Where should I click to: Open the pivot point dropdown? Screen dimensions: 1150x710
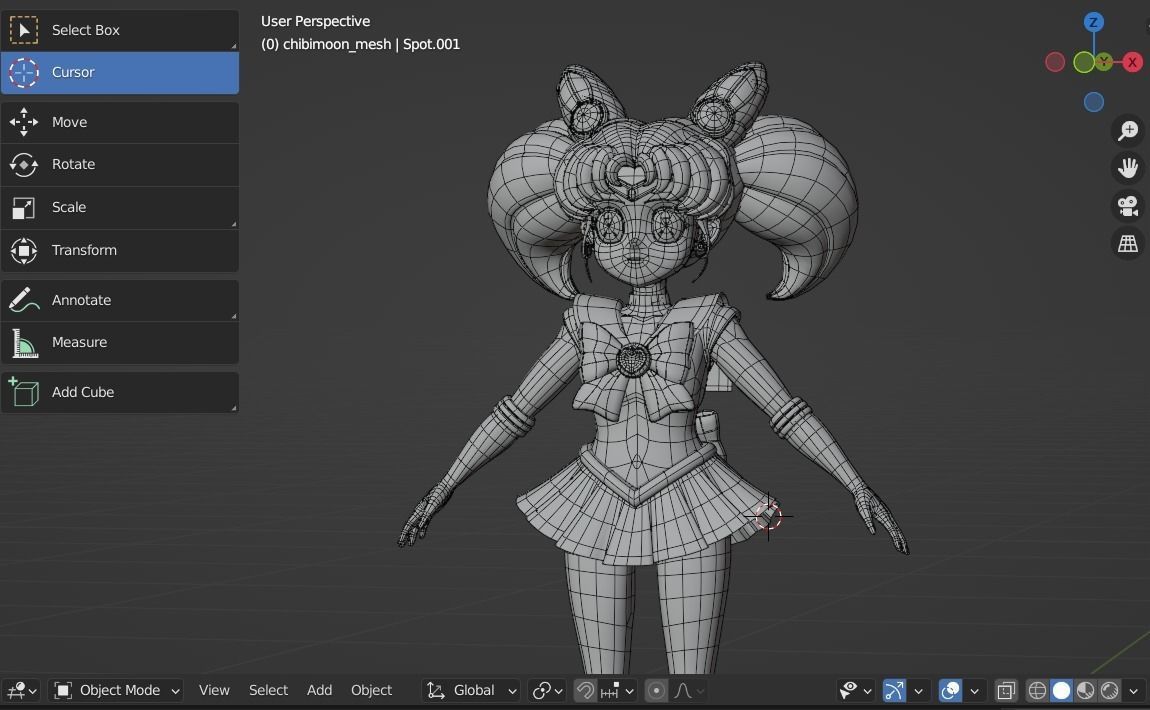point(547,690)
